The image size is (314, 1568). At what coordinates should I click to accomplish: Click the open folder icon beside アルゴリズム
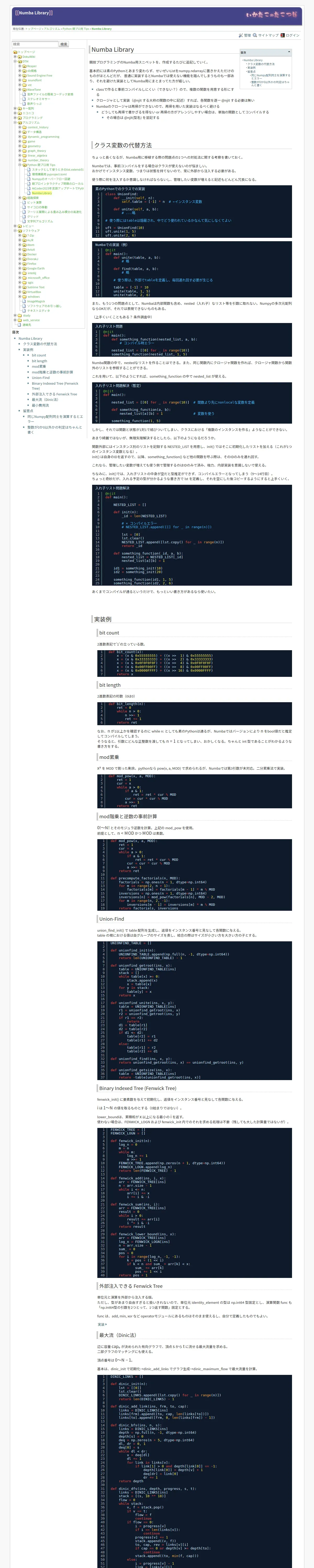point(20,122)
